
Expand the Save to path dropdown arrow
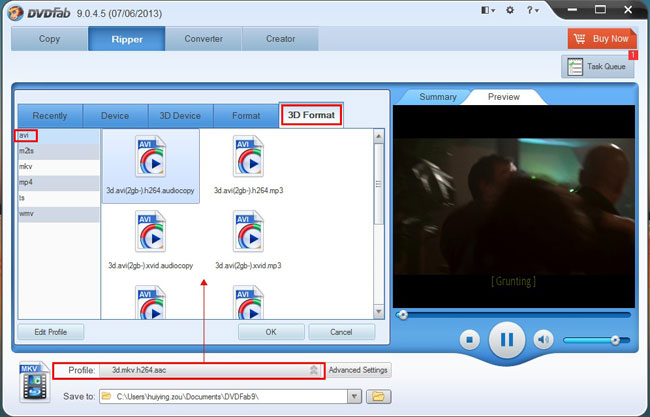click(x=354, y=397)
